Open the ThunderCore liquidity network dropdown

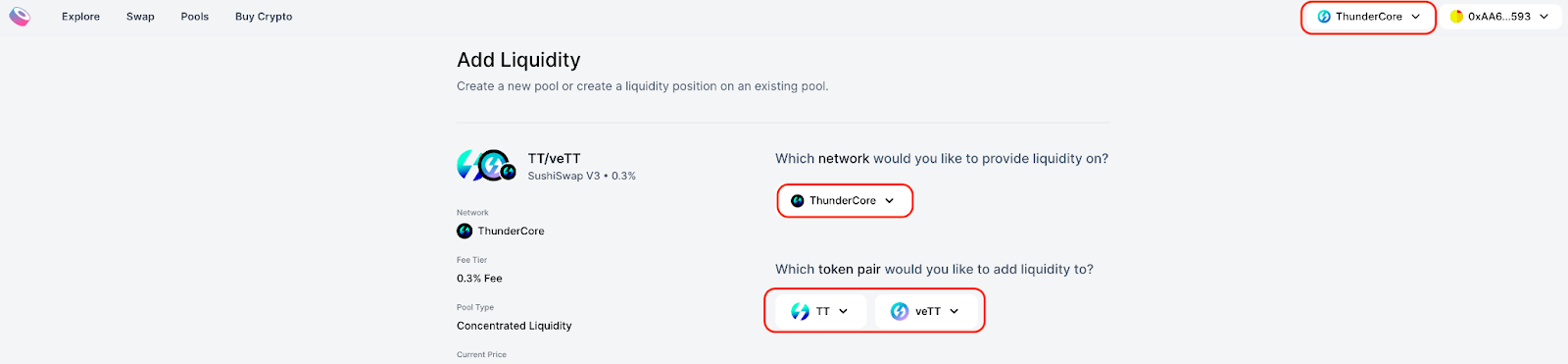[x=845, y=200]
